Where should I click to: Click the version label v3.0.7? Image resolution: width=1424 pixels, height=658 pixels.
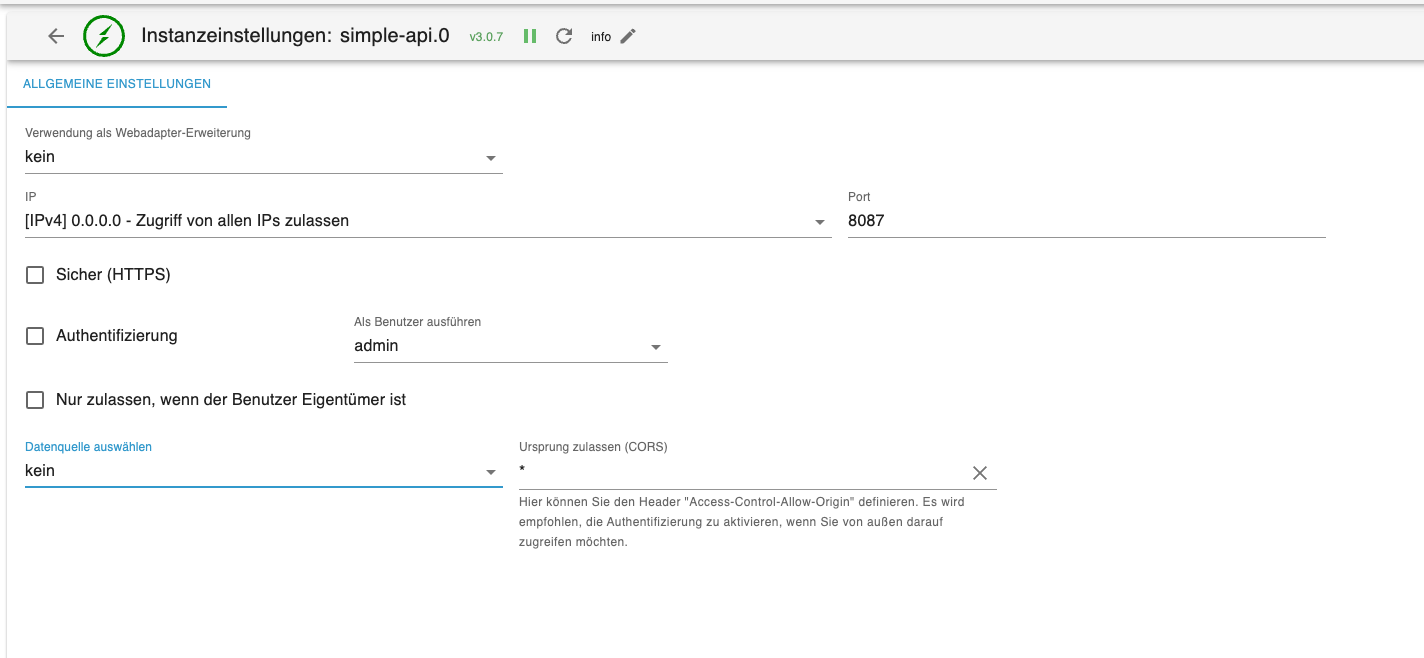pyautogui.click(x=486, y=37)
